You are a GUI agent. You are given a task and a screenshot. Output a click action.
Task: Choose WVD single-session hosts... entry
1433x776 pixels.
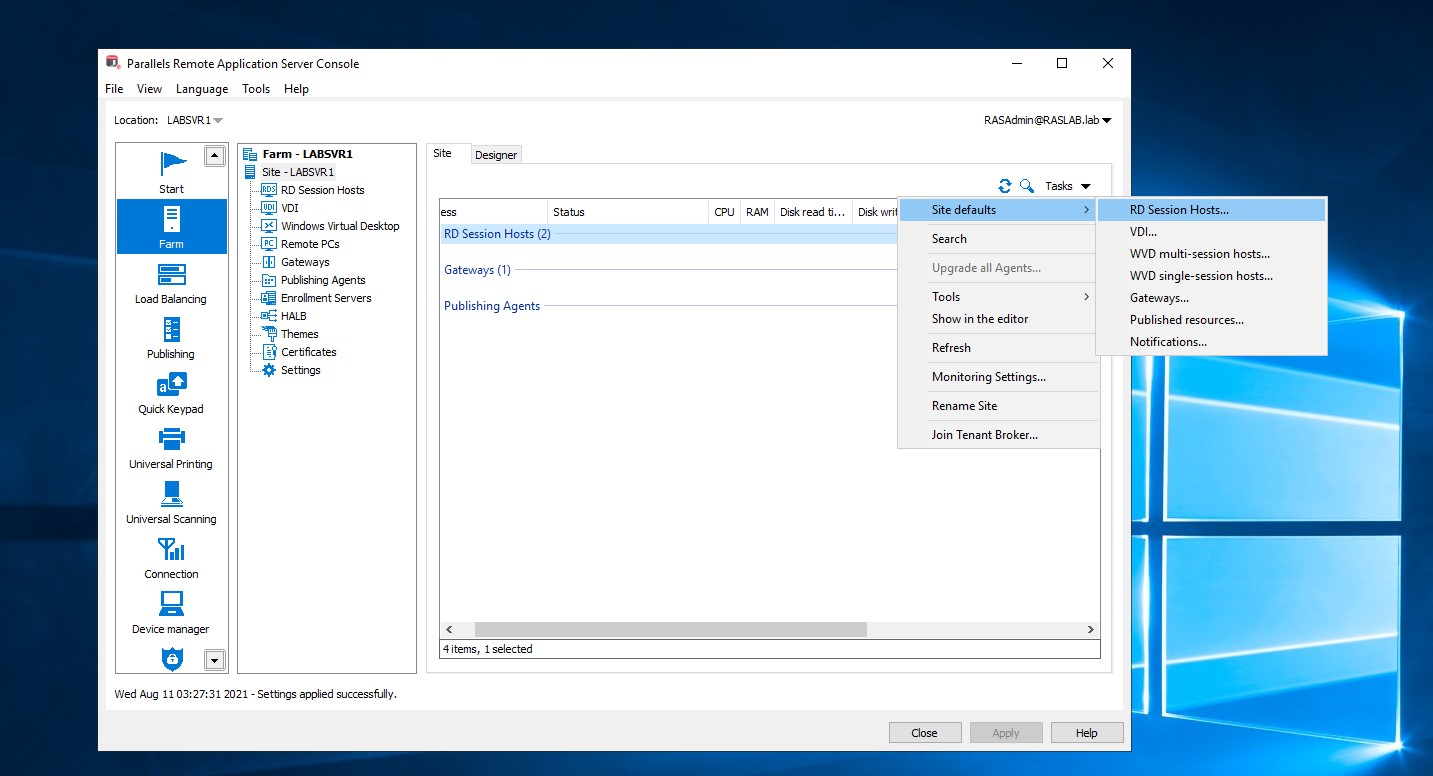click(x=1211, y=276)
